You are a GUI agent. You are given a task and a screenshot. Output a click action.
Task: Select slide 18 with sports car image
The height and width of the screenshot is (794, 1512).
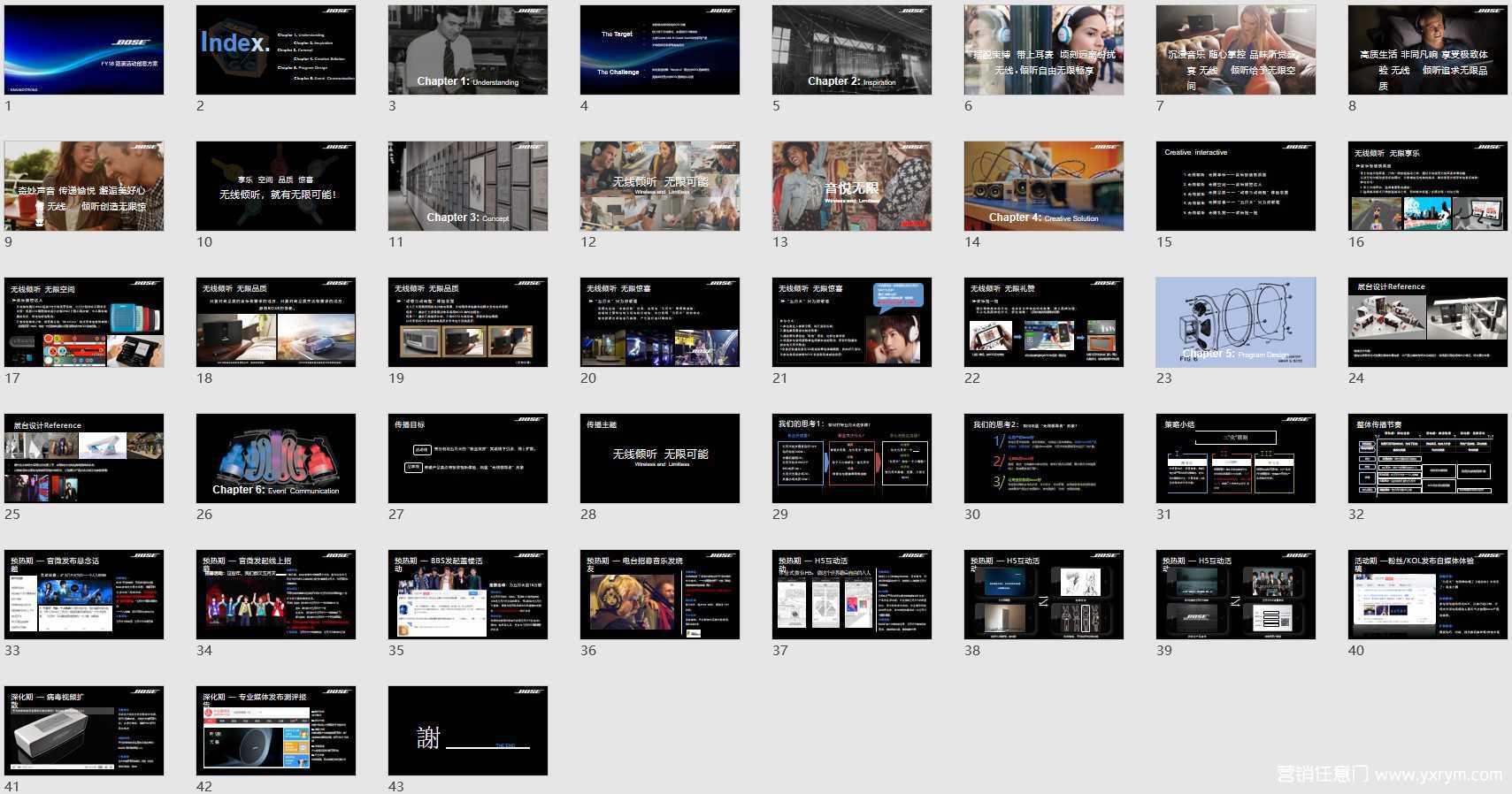pyautogui.click(x=276, y=322)
